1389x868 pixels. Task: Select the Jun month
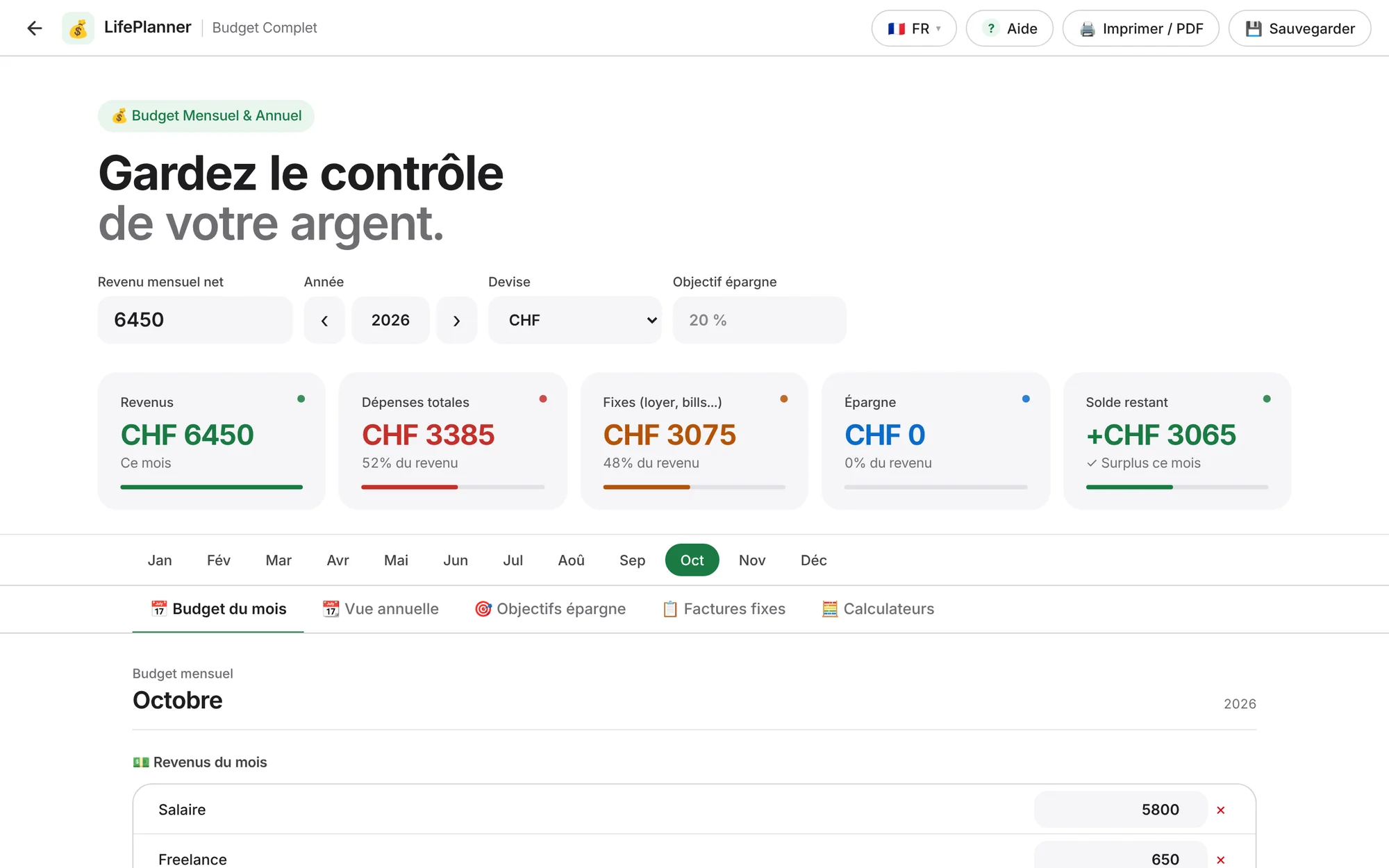point(456,560)
